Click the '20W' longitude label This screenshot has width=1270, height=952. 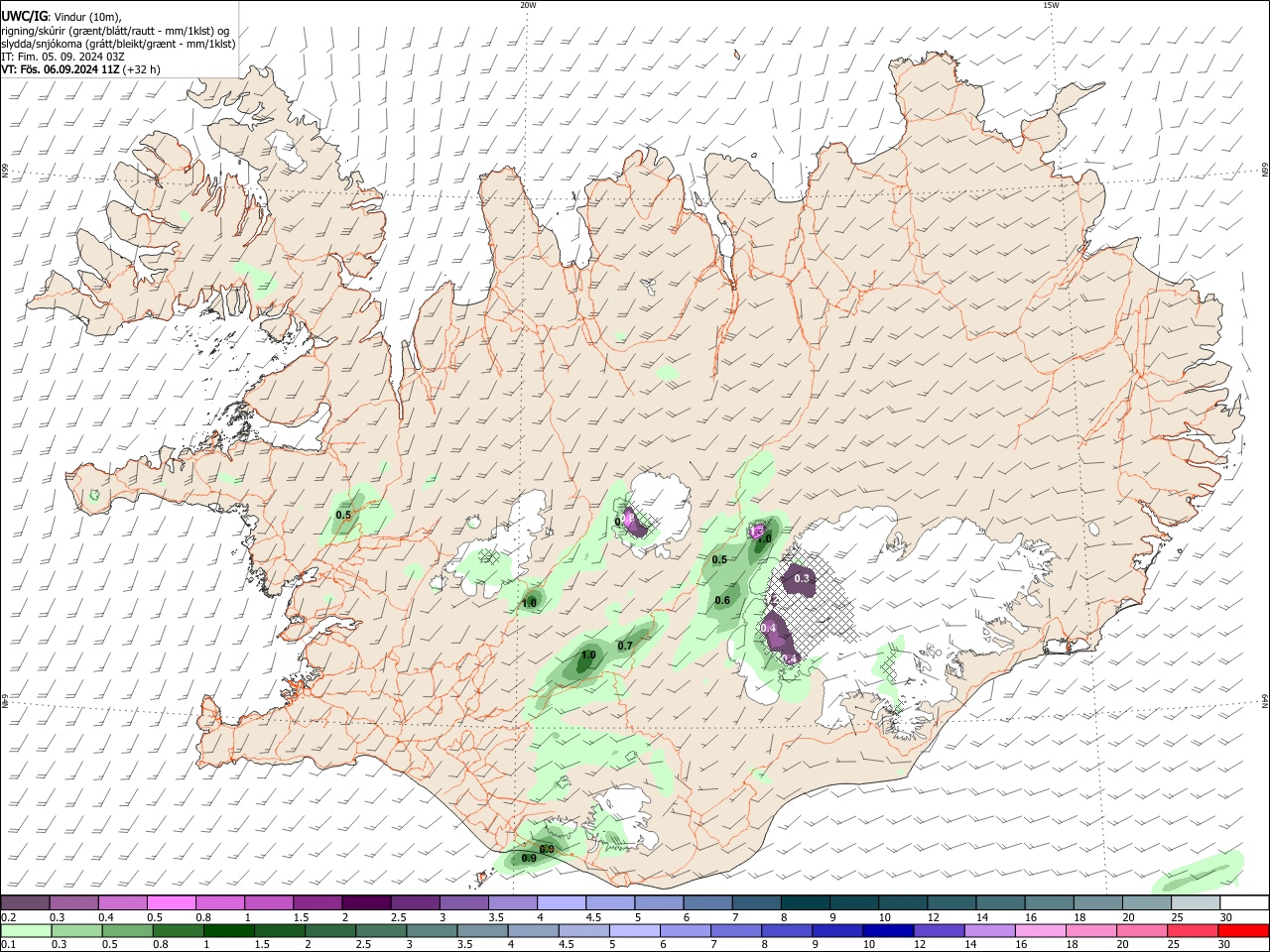528,5
